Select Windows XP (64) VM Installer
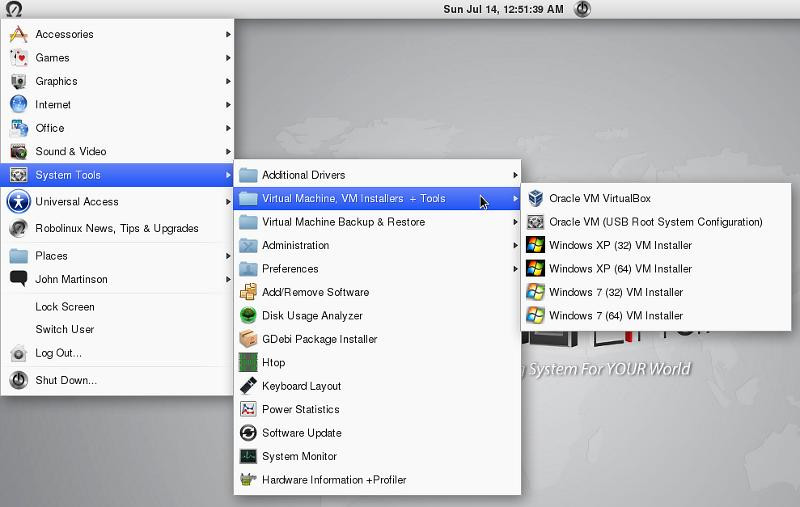Screen dimensions: 800x507 pos(656,268)
